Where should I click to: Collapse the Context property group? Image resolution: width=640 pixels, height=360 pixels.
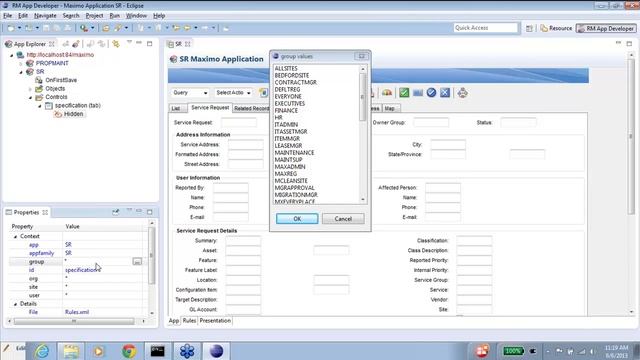[16, 237]
